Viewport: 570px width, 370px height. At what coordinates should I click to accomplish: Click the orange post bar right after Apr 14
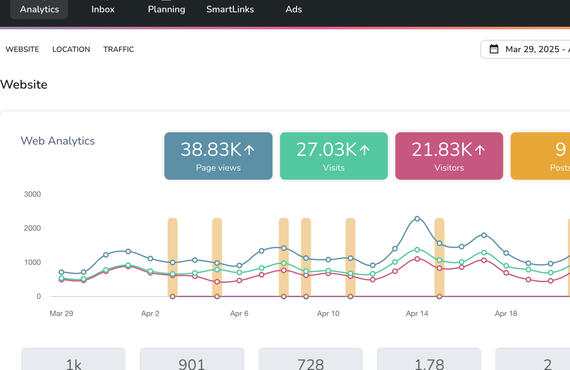(x=439, y=257)
